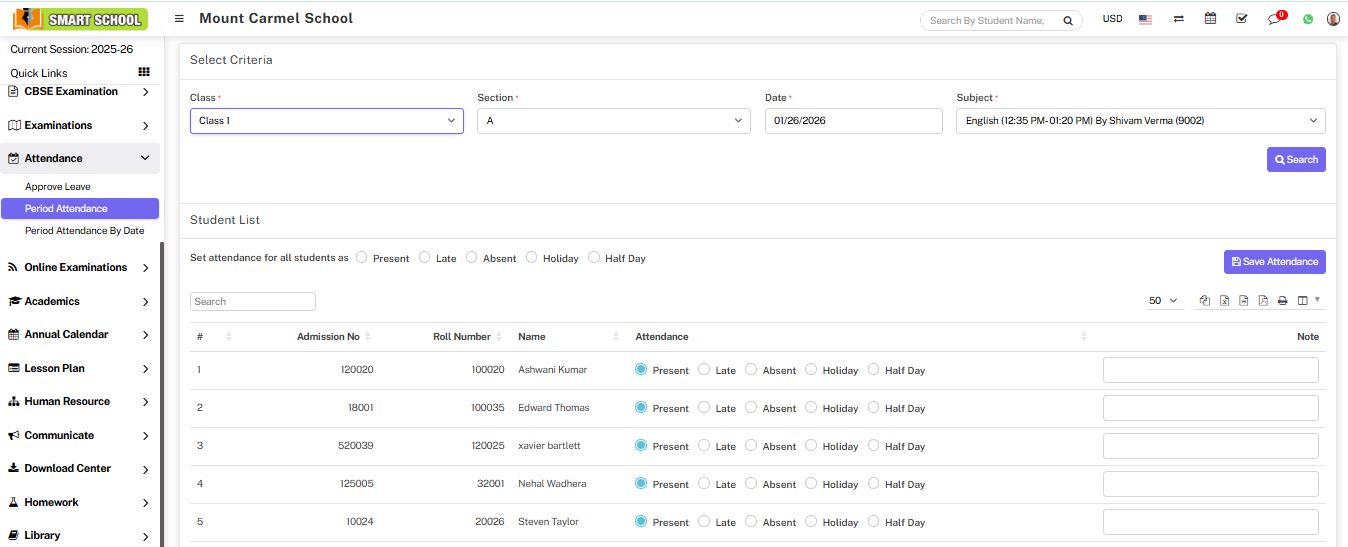Open Period Attendance By Date
Viewport: 1348px width, 547px height.
tap(84, 231)
